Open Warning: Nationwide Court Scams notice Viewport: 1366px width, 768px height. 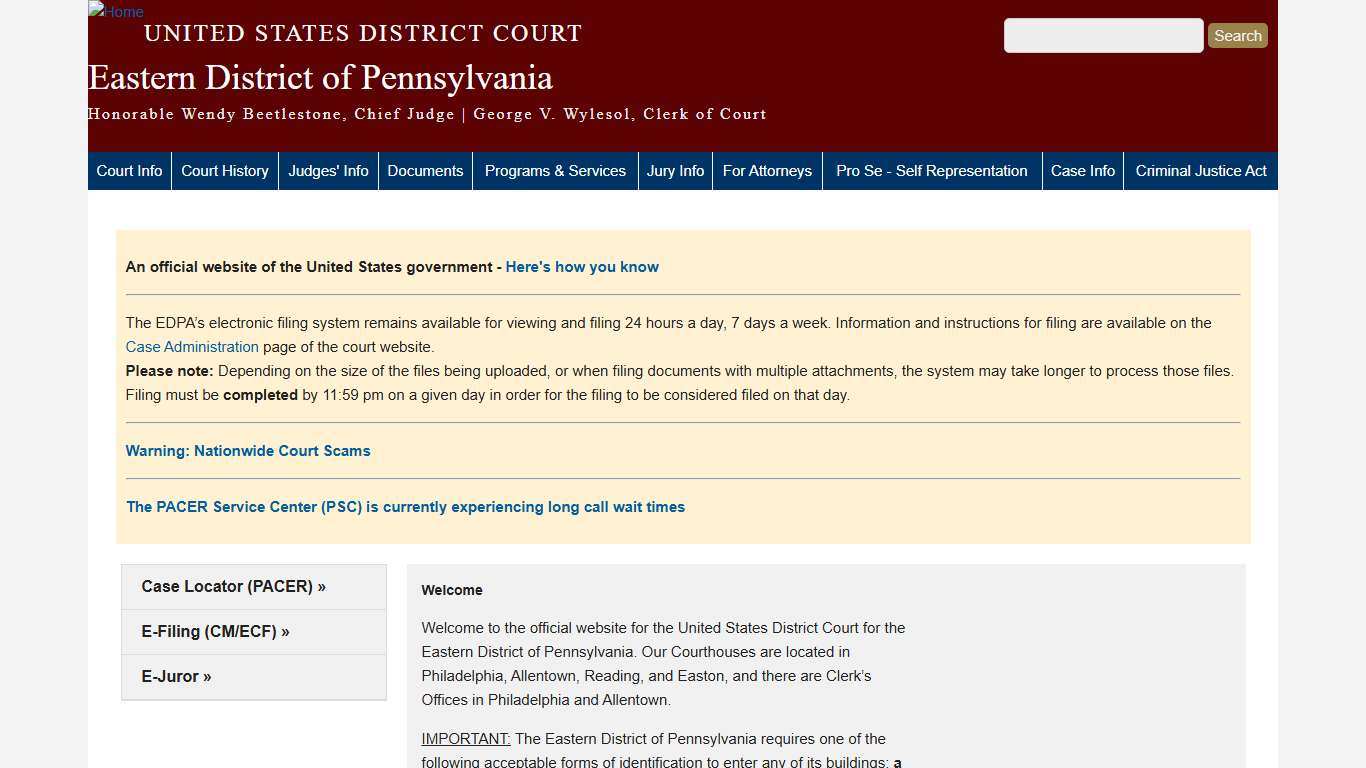tap(248, 450)
